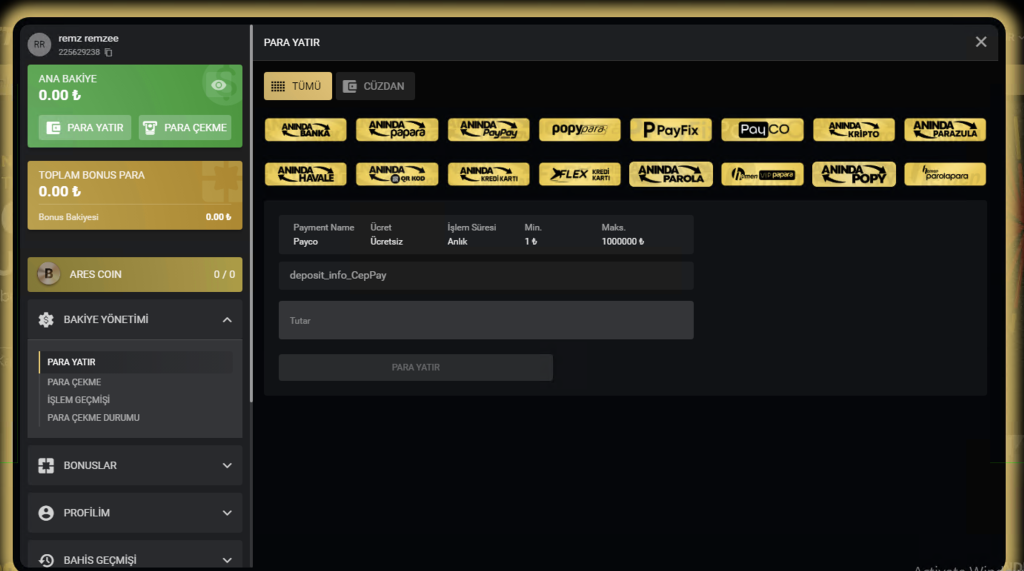Click the Bonus Bakiyesi 0.00 ₺ amount
Screen dimensions: 1024x571
point(218,217)
